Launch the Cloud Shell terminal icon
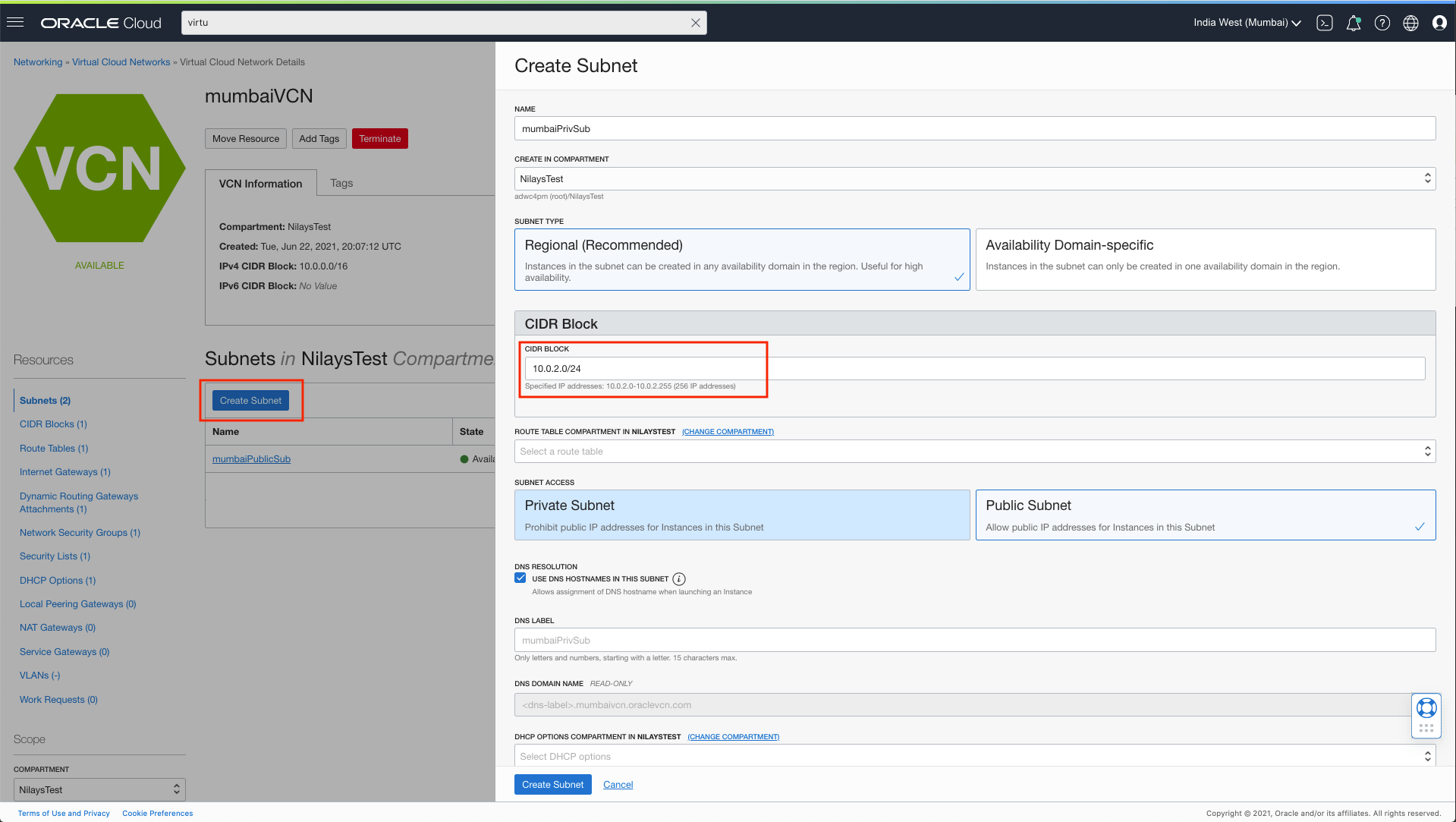 pyautogui.click(x=1325, y=23)
